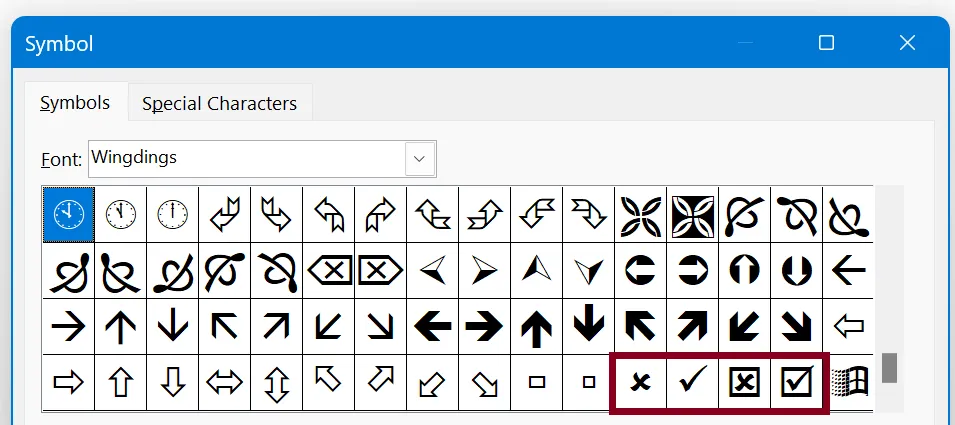Select the delete-left boxed x symbol
955x425 pixels.
328,269
